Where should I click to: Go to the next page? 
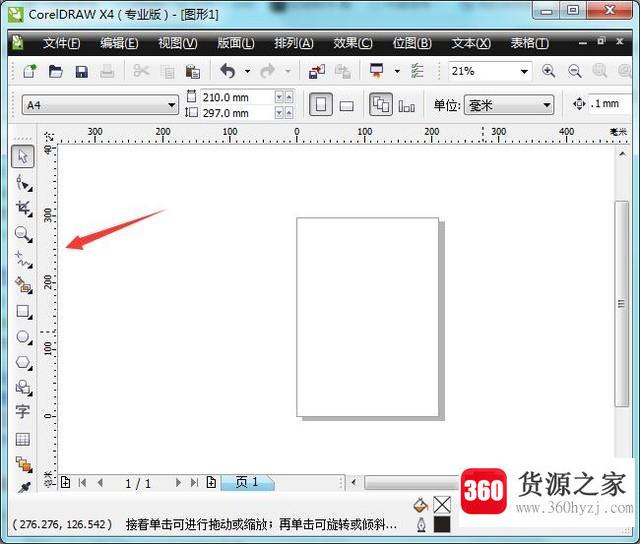point(178,483)
